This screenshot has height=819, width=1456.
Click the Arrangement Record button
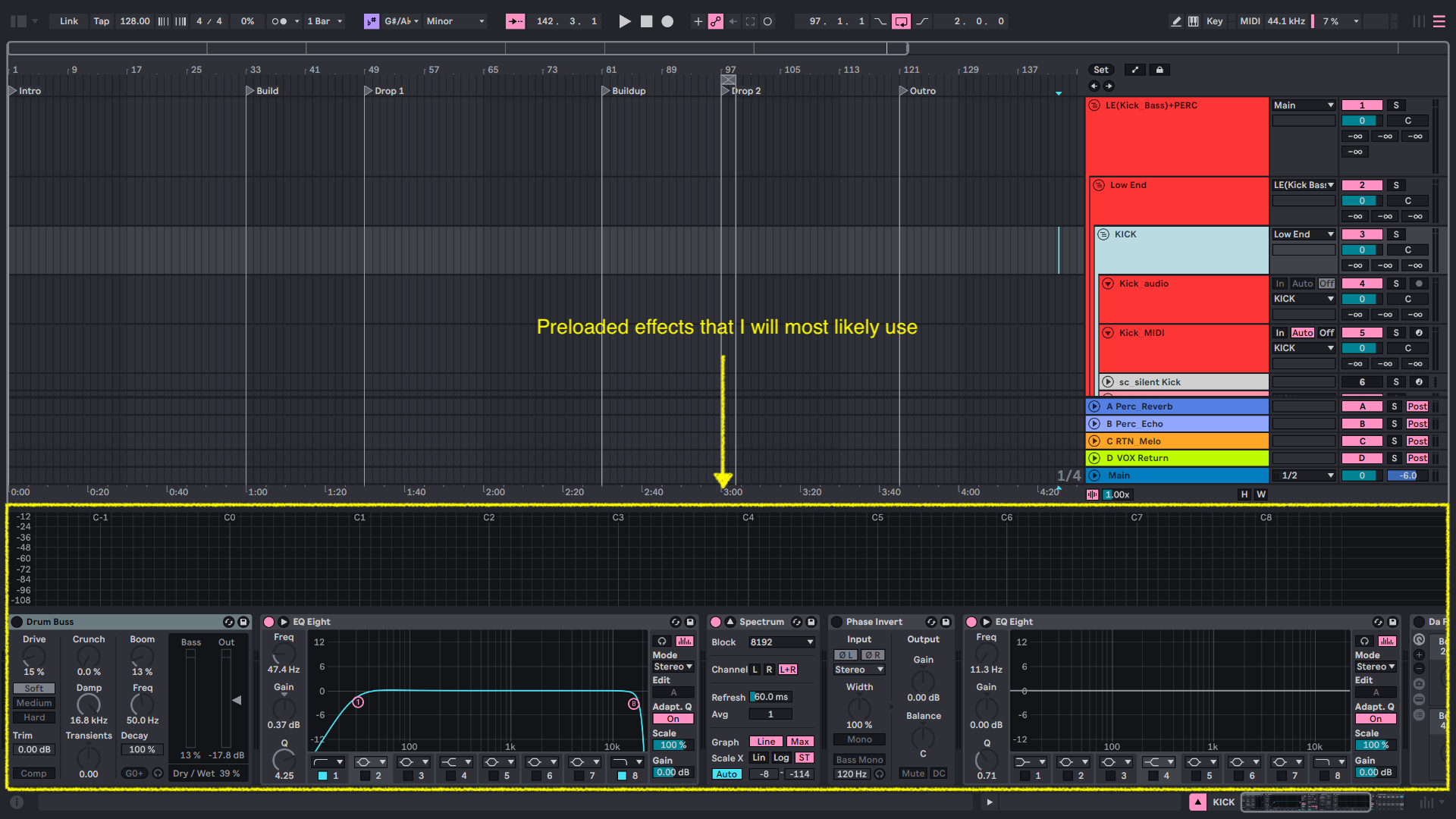667,21
